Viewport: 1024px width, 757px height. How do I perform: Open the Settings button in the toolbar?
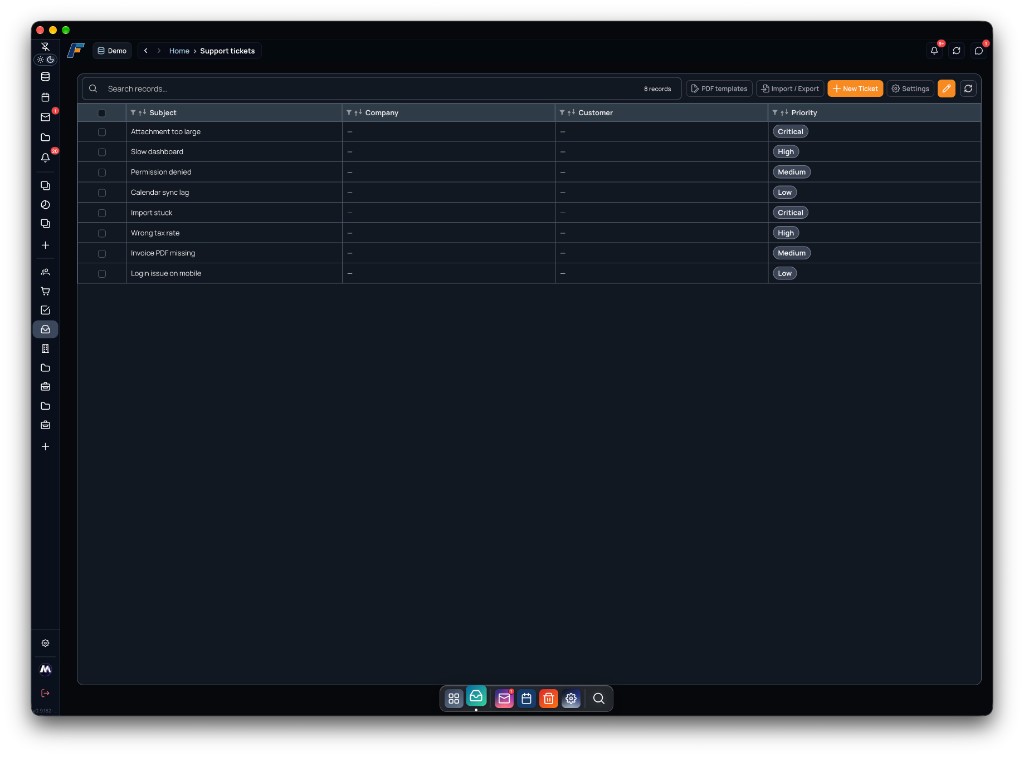coord(910,88)
